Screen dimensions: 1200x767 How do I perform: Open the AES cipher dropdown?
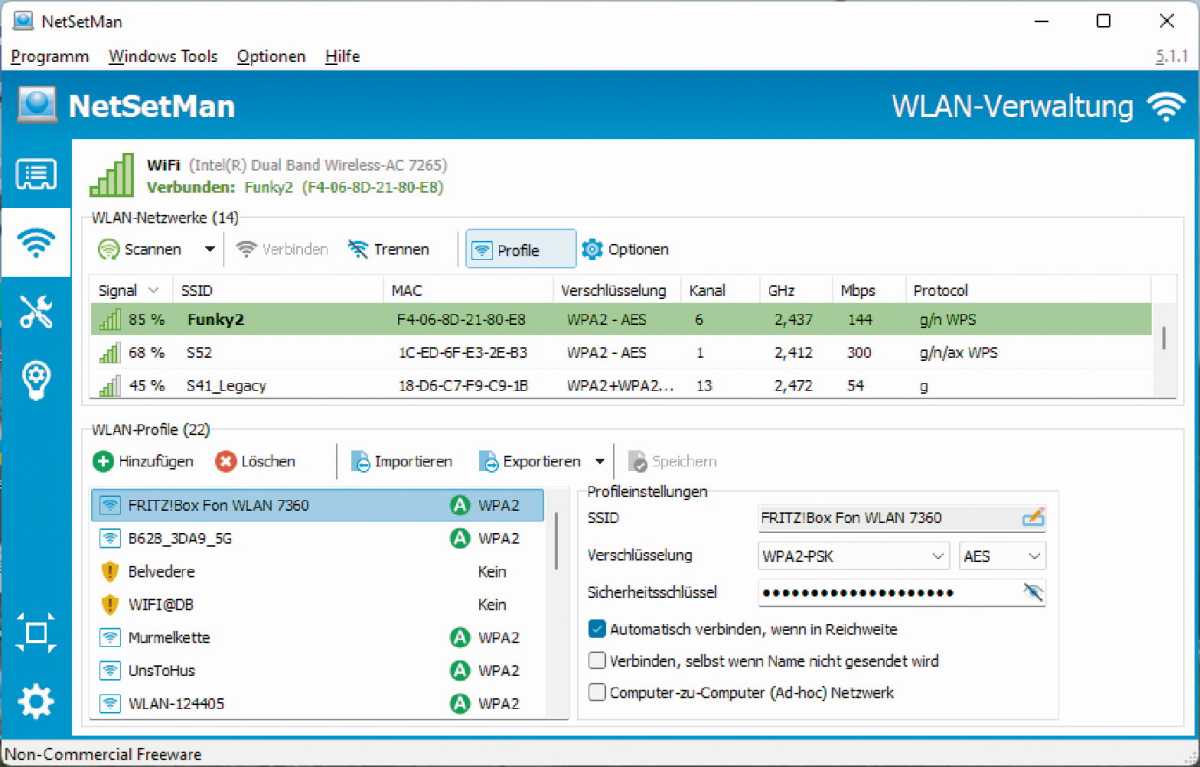(x=1002, y=556)
